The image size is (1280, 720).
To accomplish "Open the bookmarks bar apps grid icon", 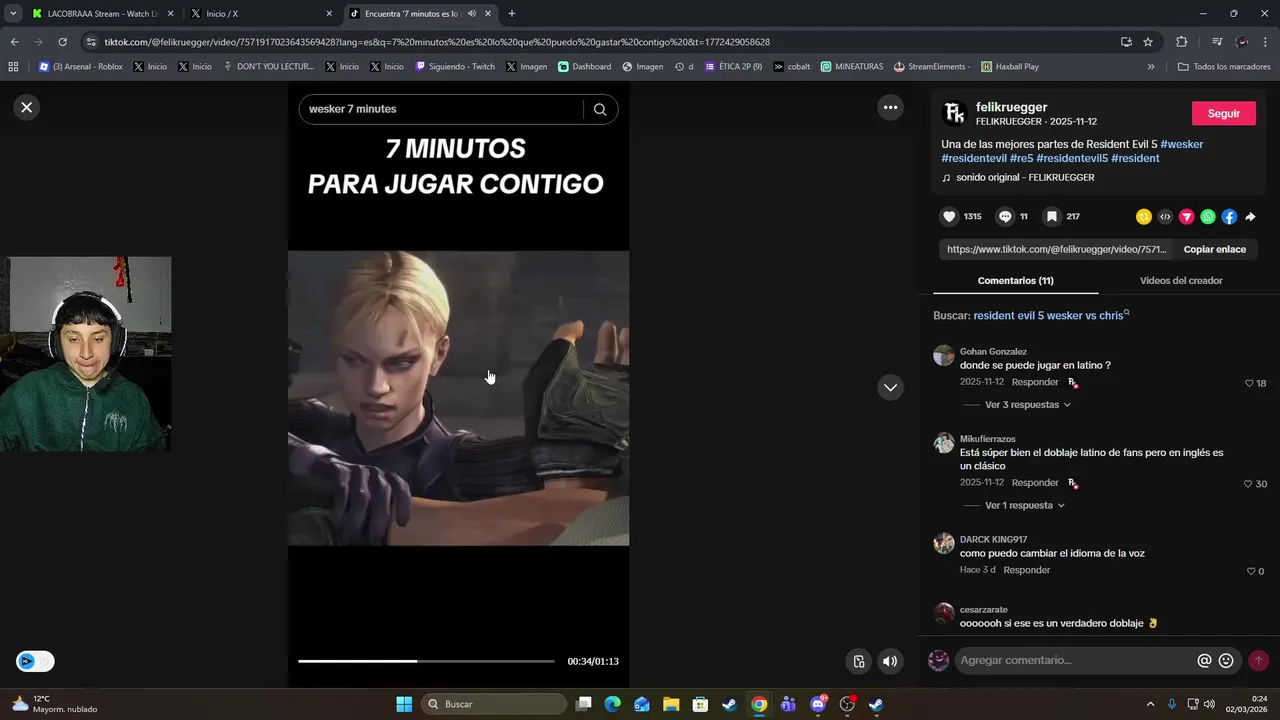I will (x=13, y=67).
